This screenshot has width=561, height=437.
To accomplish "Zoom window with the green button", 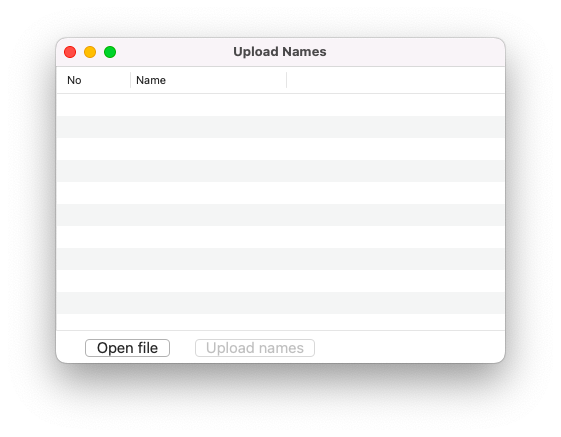I will tap(110, 52).
